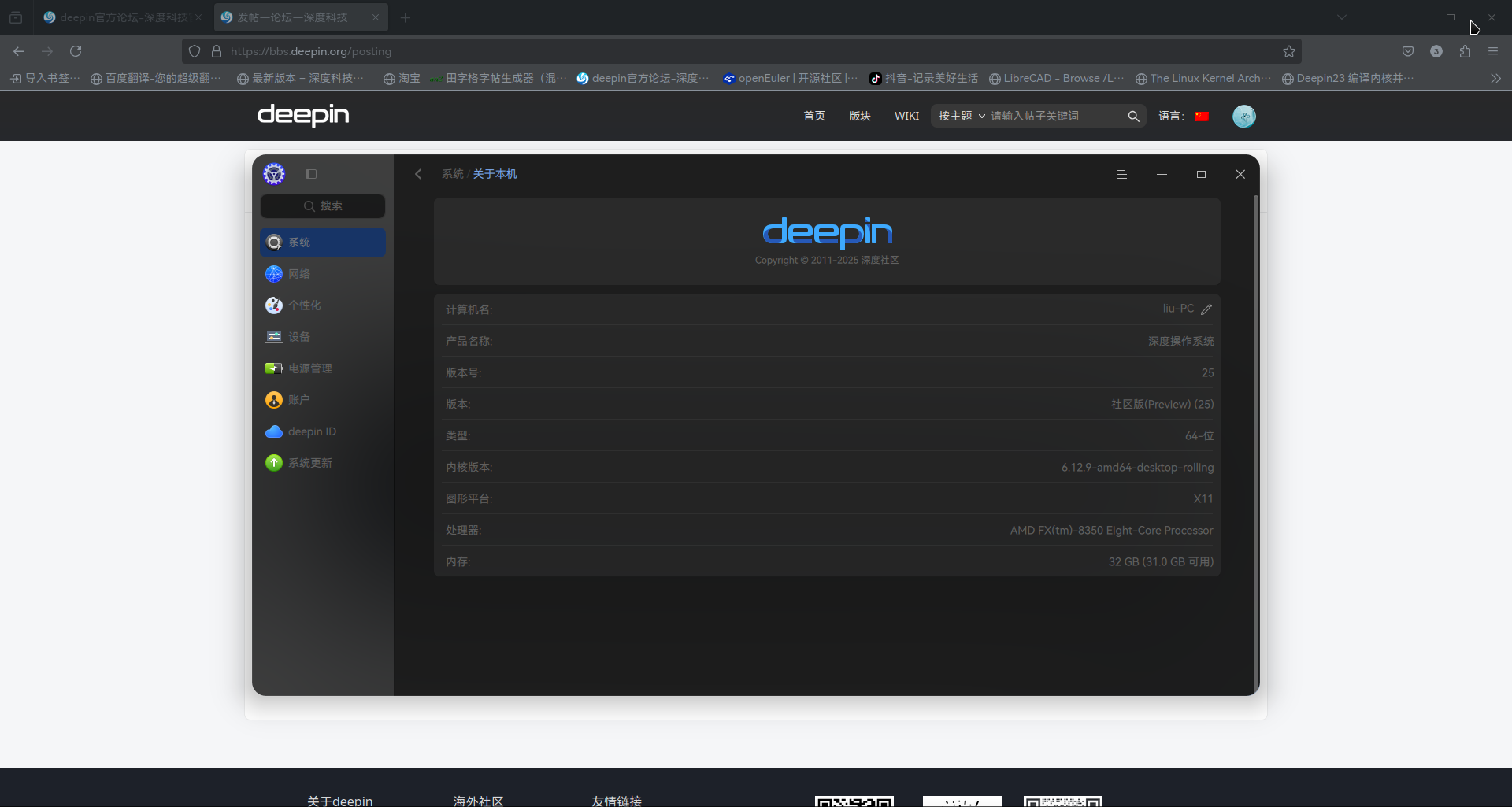Click the forum keyword search field
The width and height of the screenshot is (1512, 807).
(x=1055, y=116)
